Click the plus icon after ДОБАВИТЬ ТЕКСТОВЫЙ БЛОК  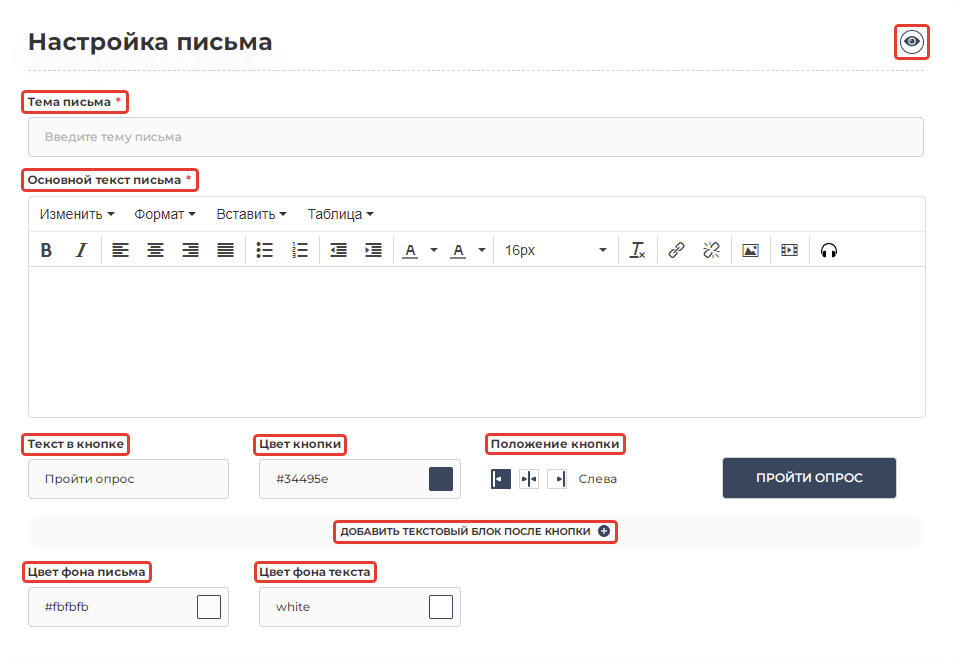click(x=604, y=531)
